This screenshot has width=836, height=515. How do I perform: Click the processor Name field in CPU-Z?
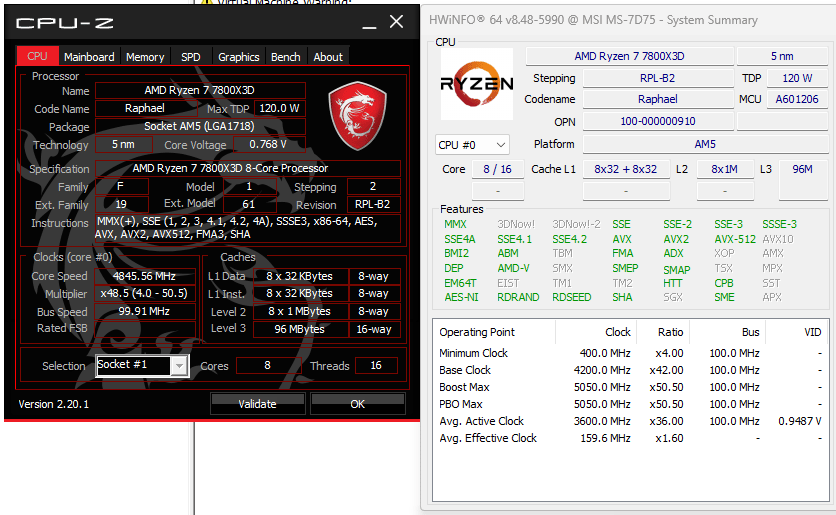[200, 90]
